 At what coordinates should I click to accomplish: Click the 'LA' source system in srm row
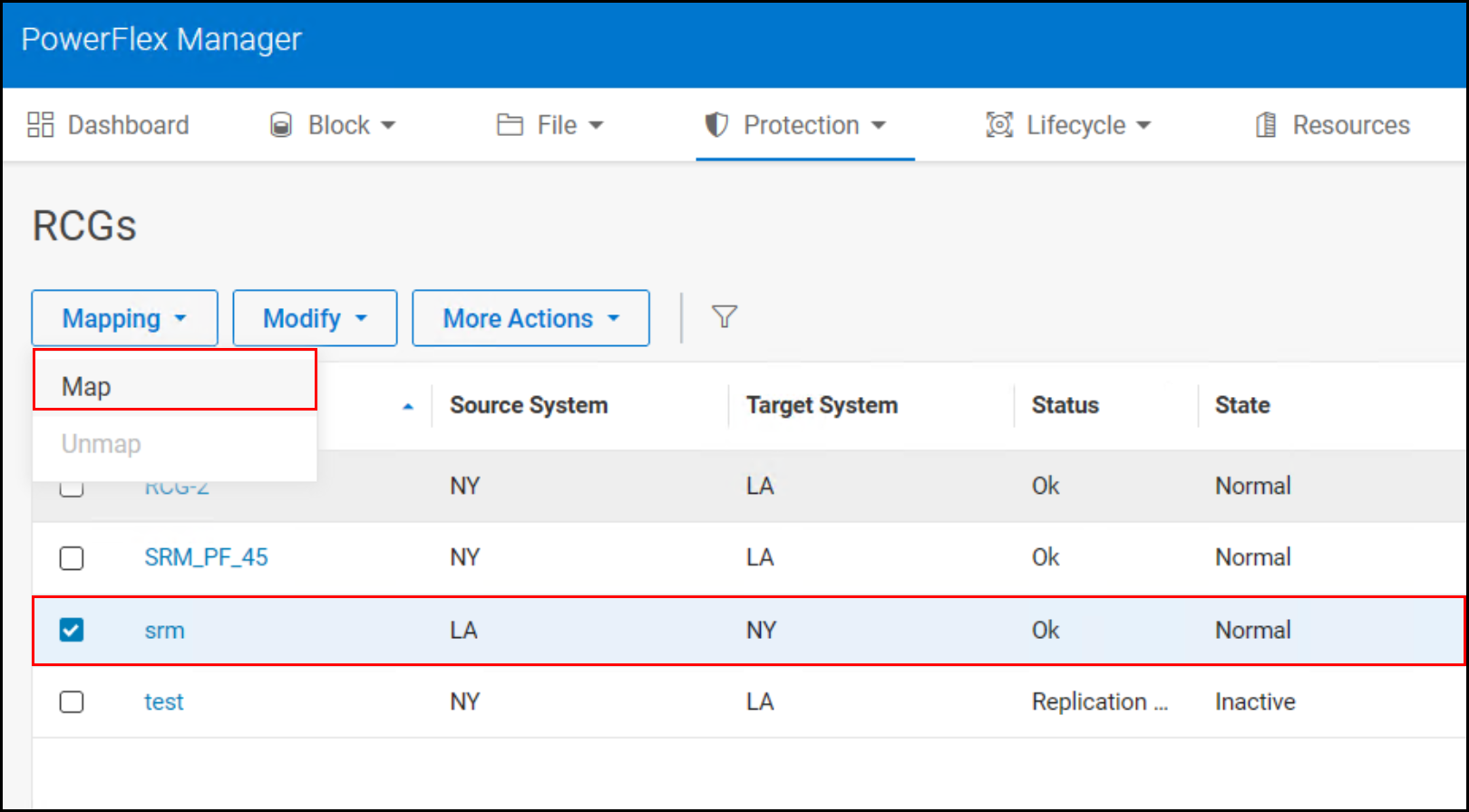[463, 630]
